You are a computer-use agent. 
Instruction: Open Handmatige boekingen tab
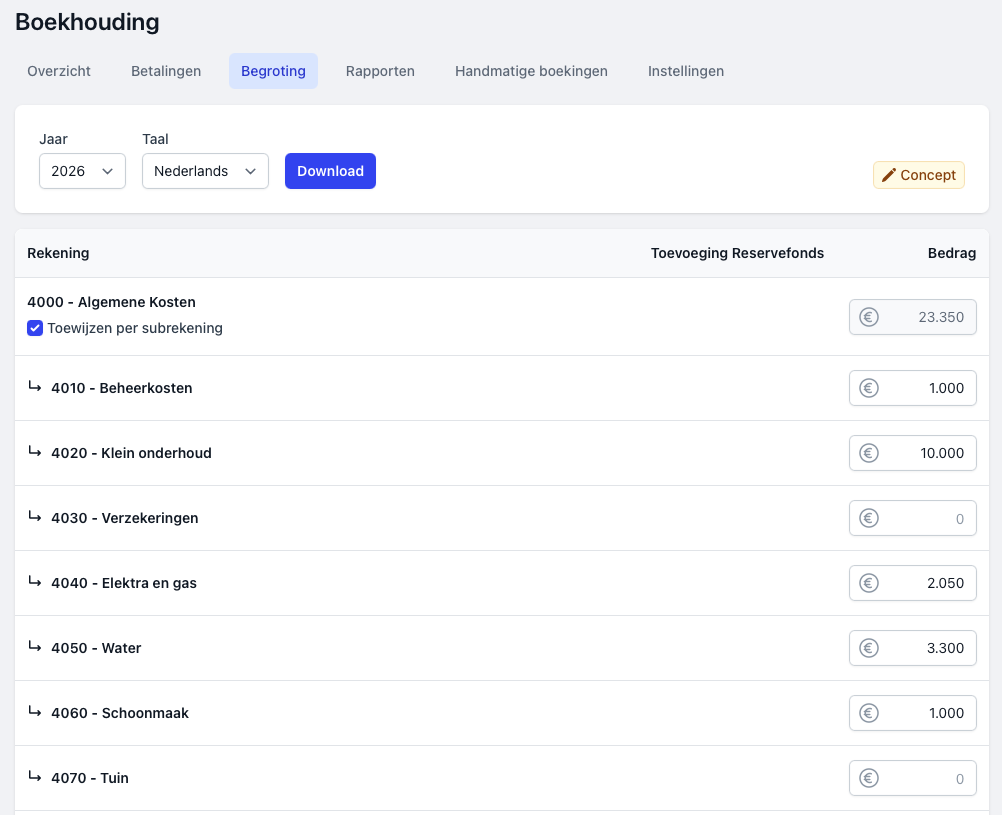pyautogui.click(x=531, y=71)
